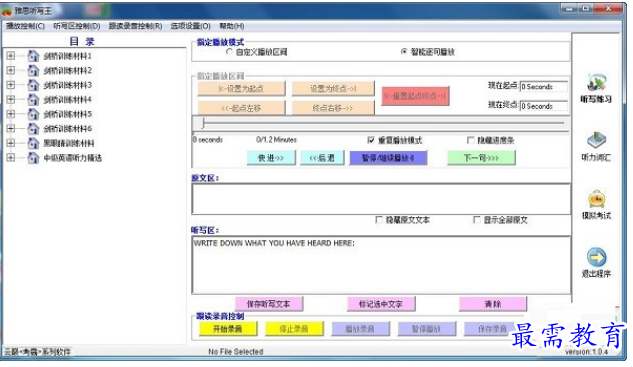Click inside the 听写区 dictation text area
633x367 pixels.
coord(381,265)
